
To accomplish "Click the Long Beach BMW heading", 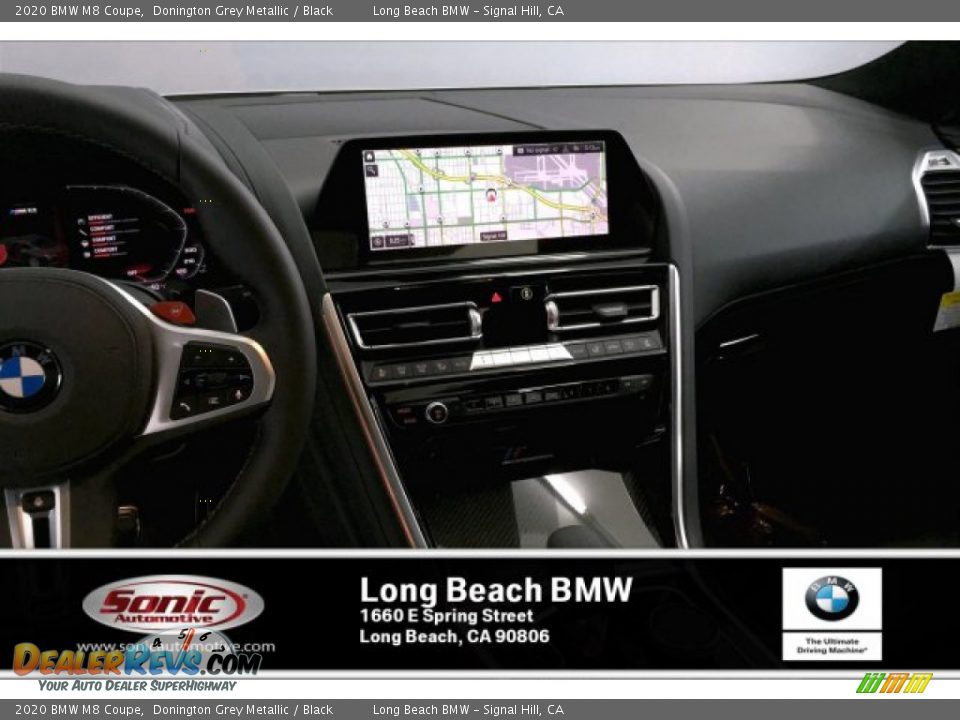I will tap(496, 590).
